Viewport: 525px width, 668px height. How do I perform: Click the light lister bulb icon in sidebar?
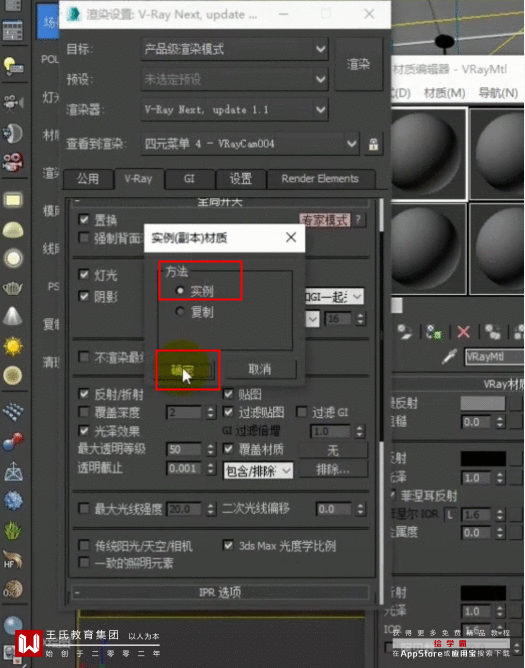click(x=13, y=66)
